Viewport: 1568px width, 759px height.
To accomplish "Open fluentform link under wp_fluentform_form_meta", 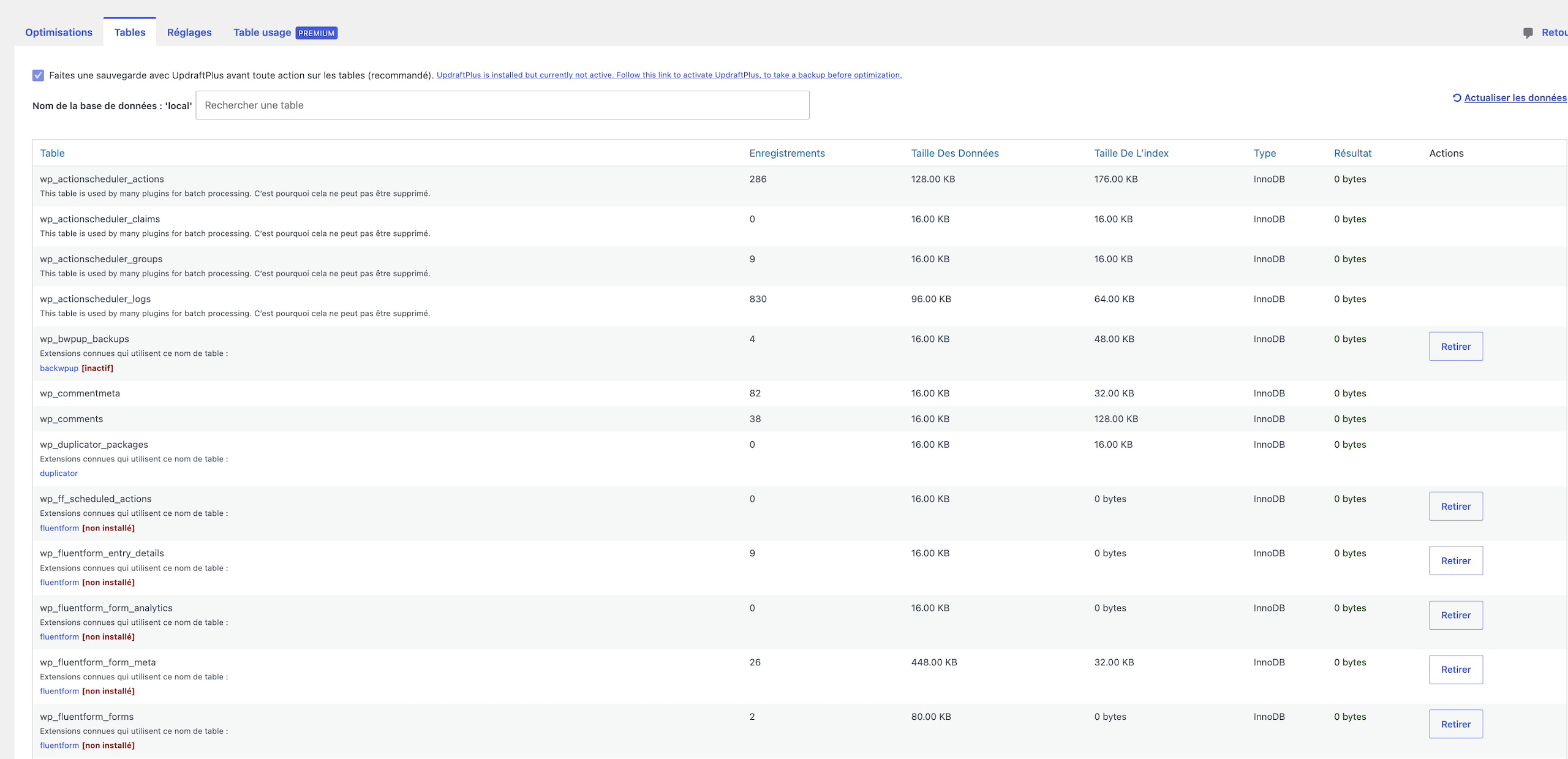I will (59, 691).
